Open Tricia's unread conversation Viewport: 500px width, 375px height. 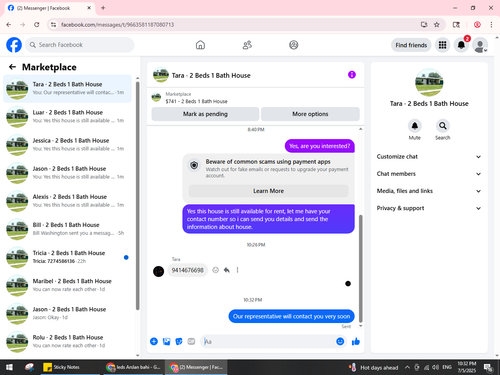(67, 257)
